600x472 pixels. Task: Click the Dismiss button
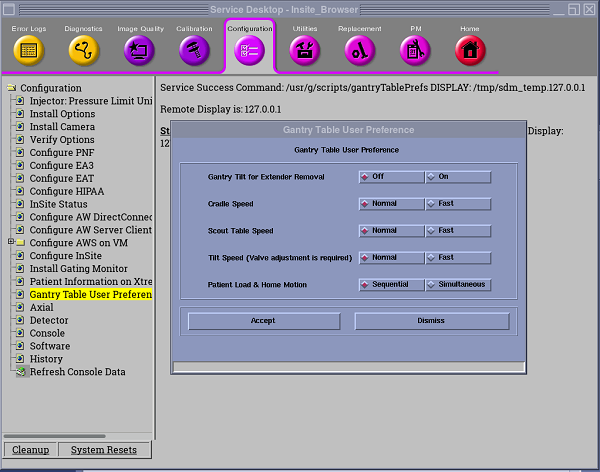tap(431, 321)
